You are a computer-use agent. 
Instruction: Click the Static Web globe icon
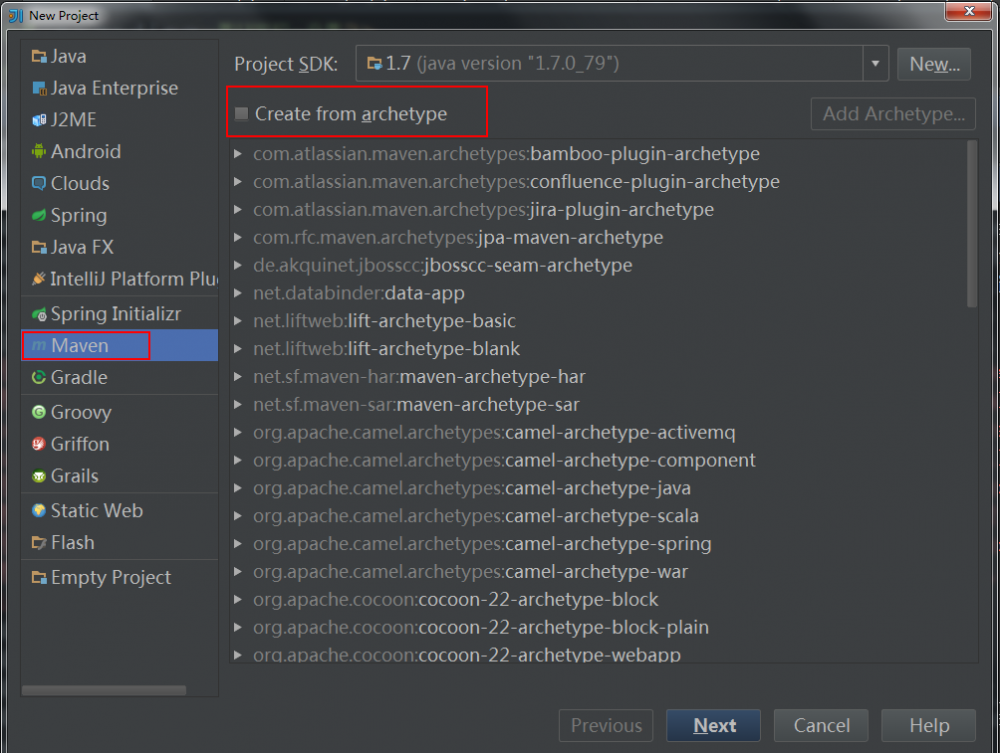point(39,511)
